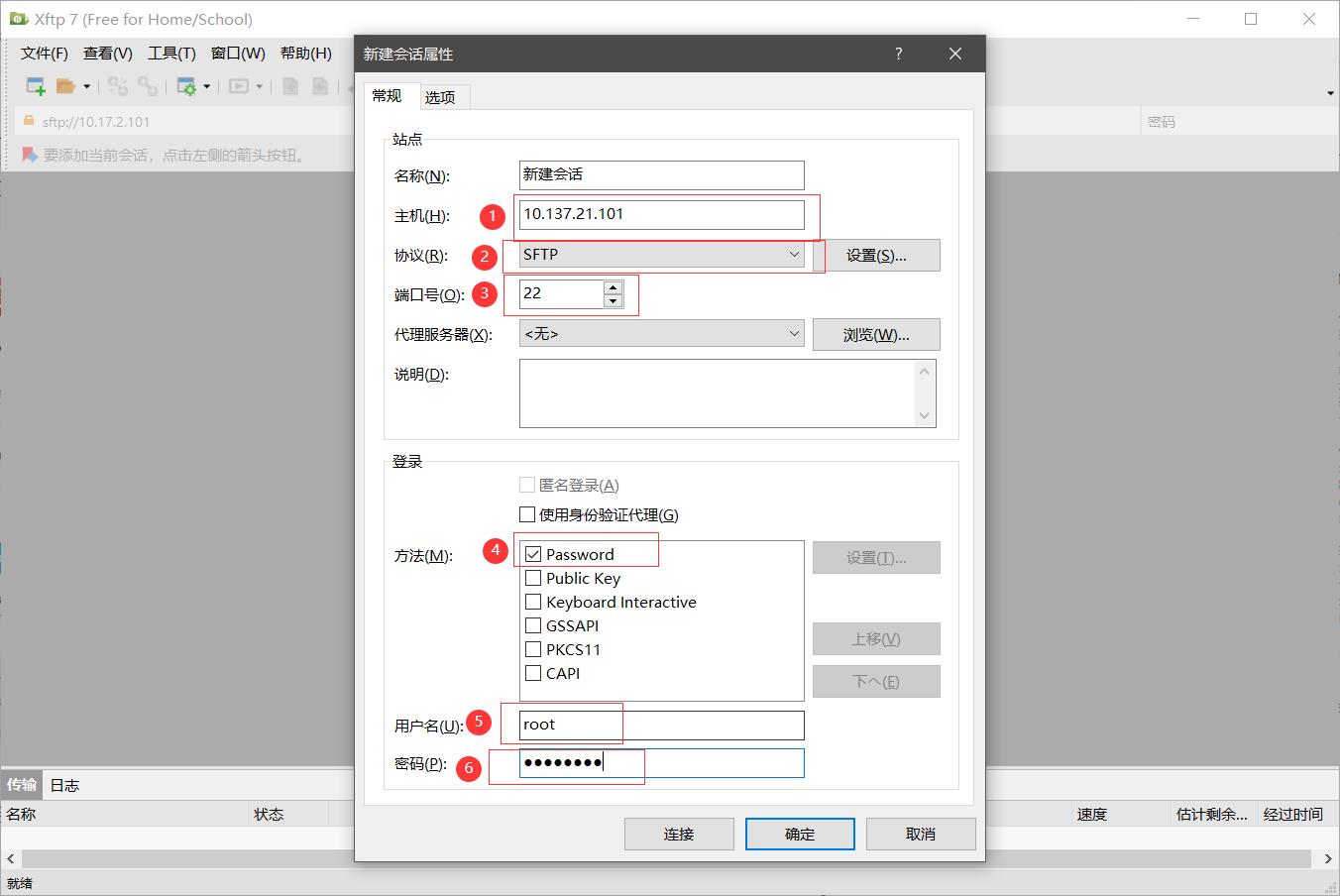
Task: Open the 代理服务器 <无> dropdown
Action: click(x=661, y=334)
